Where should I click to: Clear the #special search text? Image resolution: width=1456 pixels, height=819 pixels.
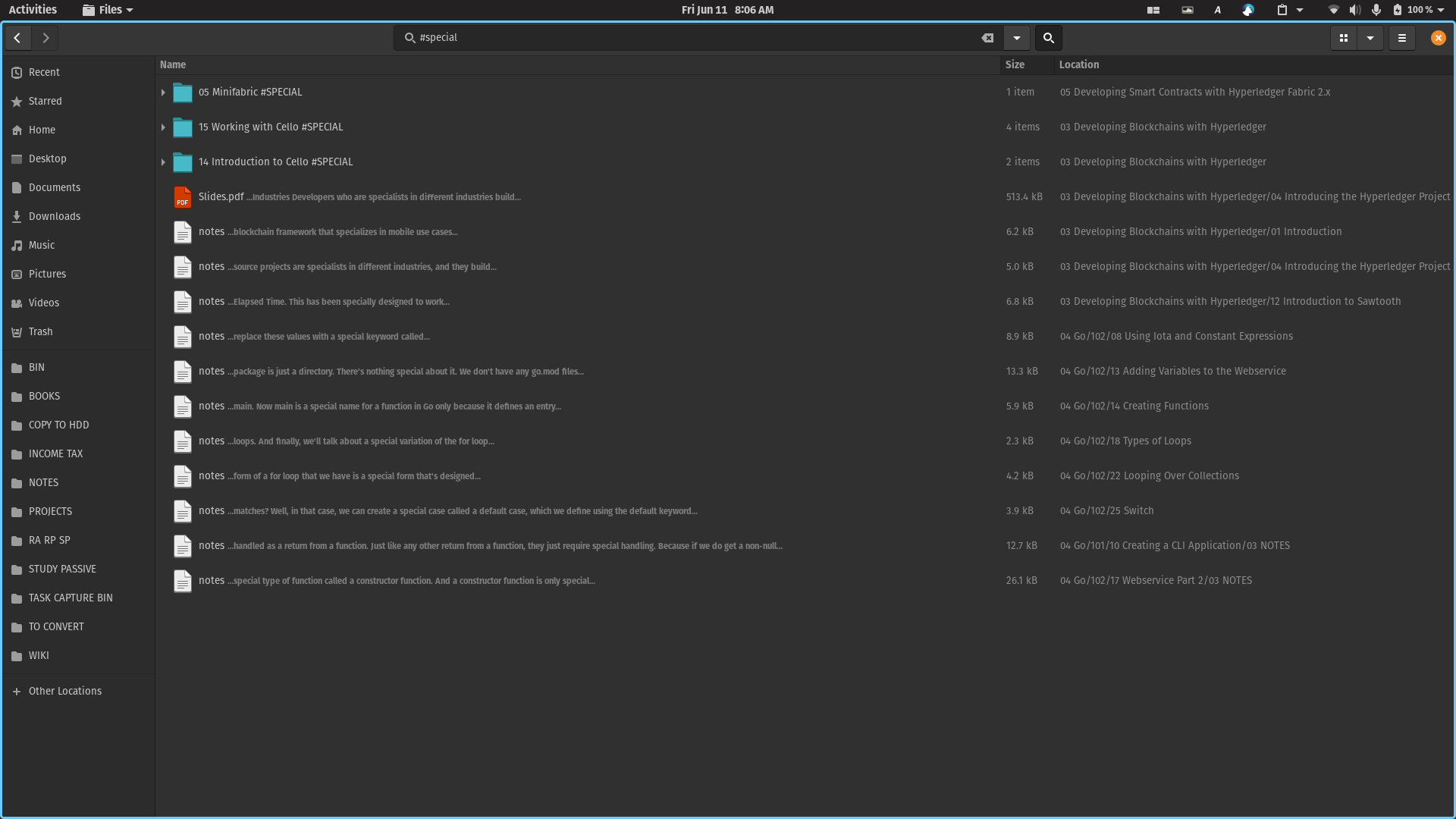click(987, 38)
